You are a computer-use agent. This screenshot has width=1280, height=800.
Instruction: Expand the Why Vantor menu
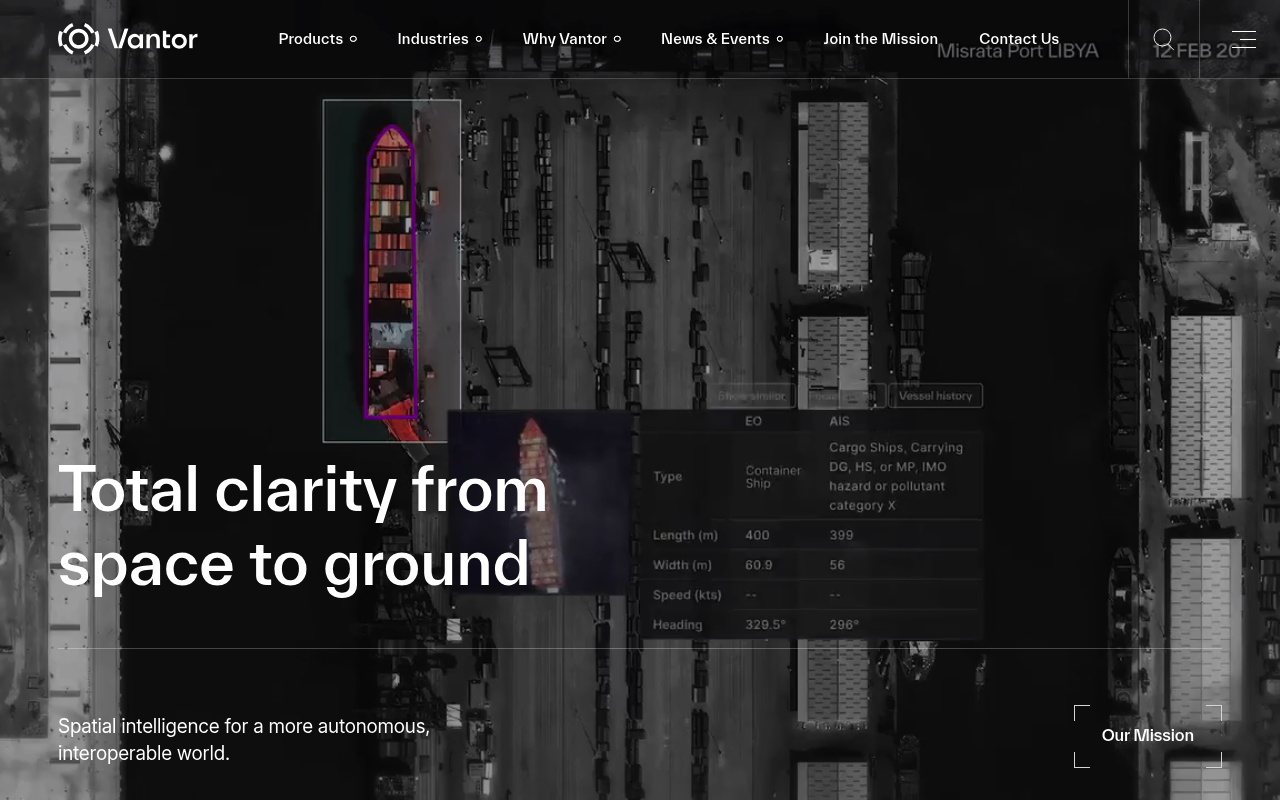572,39
